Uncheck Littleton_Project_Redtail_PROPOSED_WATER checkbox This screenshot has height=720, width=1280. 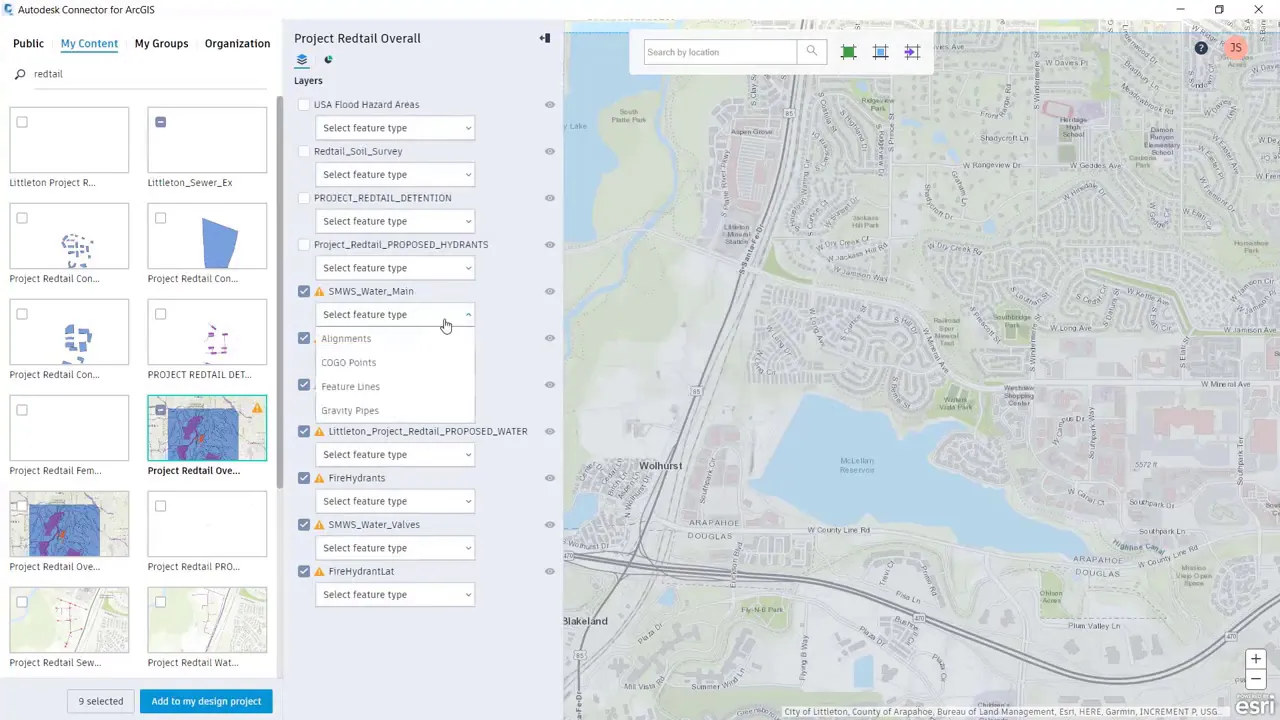point(304,432)
